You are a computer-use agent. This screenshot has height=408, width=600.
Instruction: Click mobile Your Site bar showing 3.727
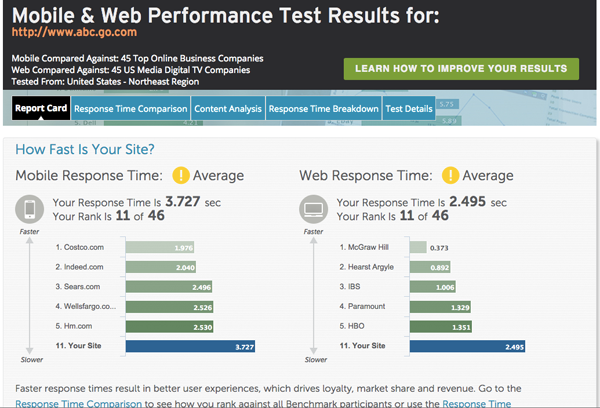point(190,346)
